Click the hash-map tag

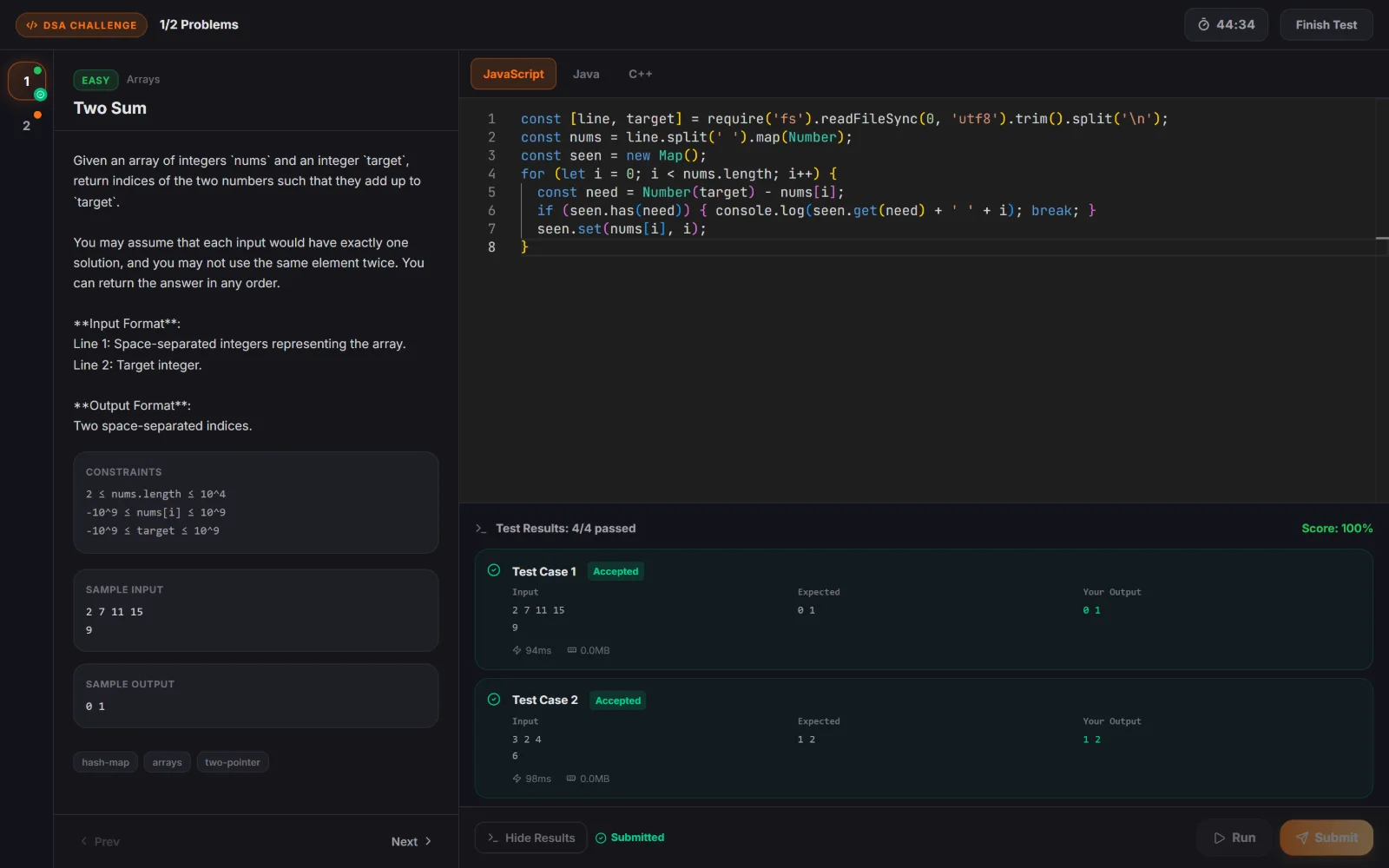[x=106, y=762]
